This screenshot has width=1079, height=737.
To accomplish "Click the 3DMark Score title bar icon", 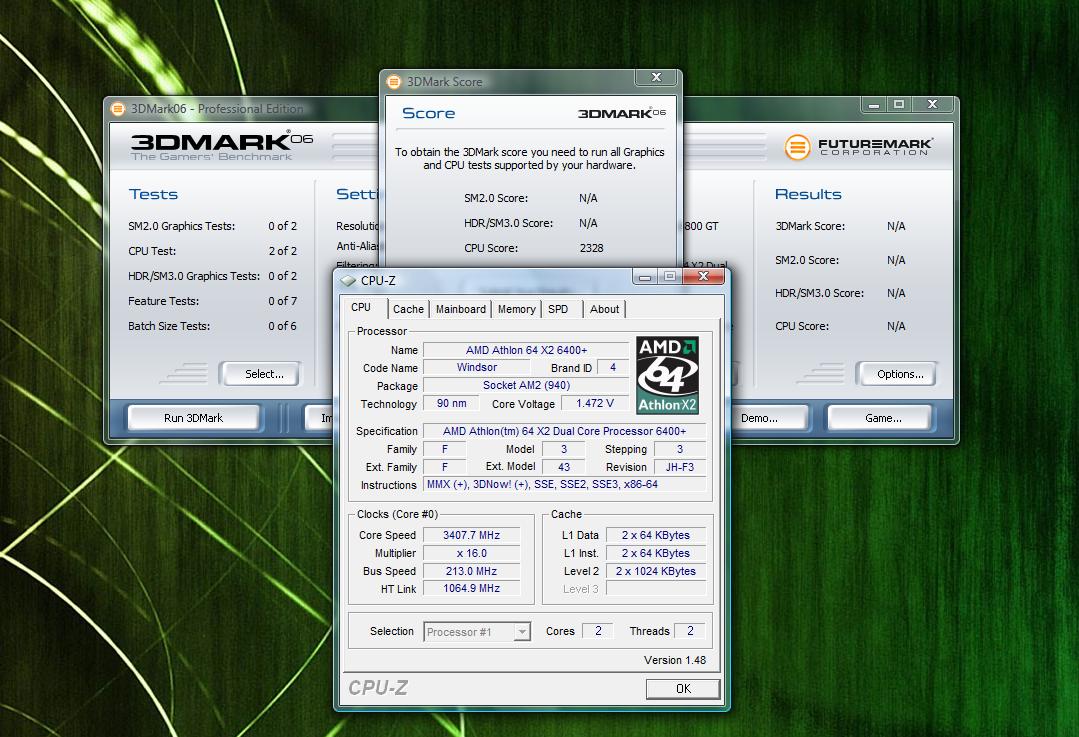I will point(394,82).
